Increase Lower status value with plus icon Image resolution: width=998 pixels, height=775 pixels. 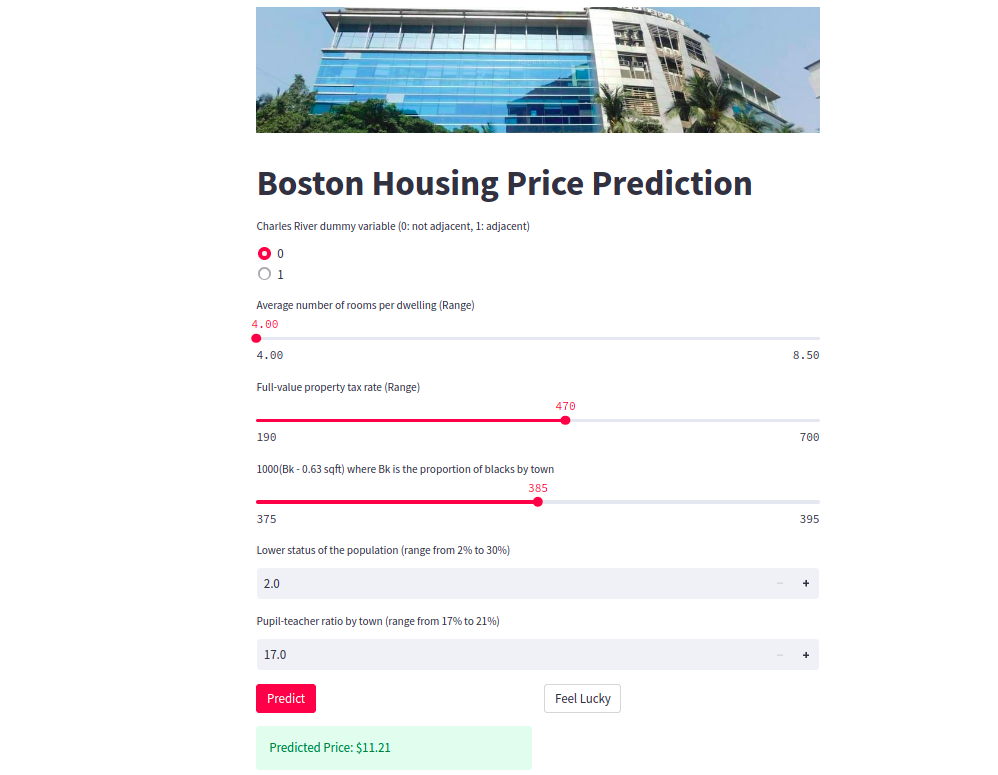806,583
